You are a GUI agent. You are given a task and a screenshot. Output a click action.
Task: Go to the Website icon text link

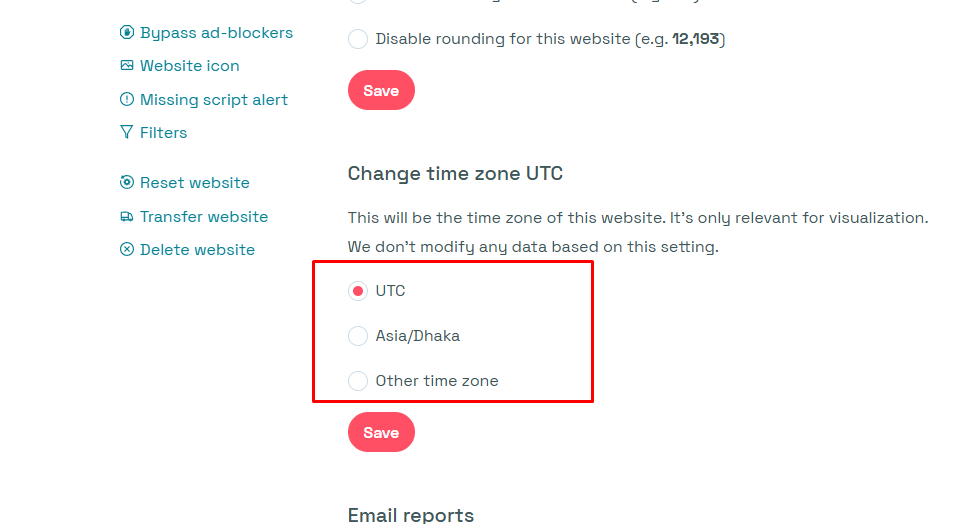coord(189,66)
